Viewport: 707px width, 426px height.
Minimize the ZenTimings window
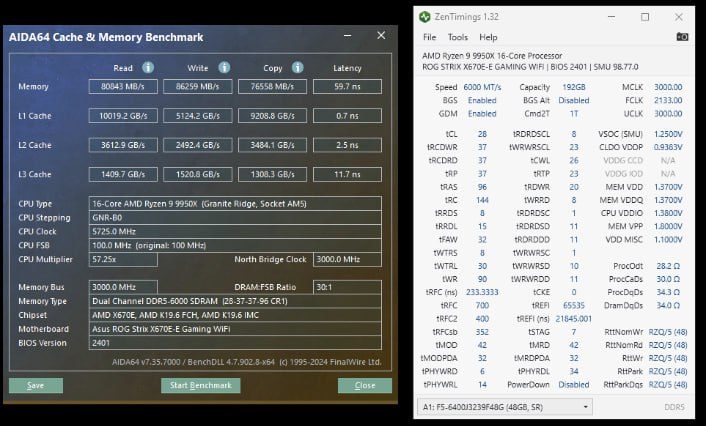click(611, 17)
